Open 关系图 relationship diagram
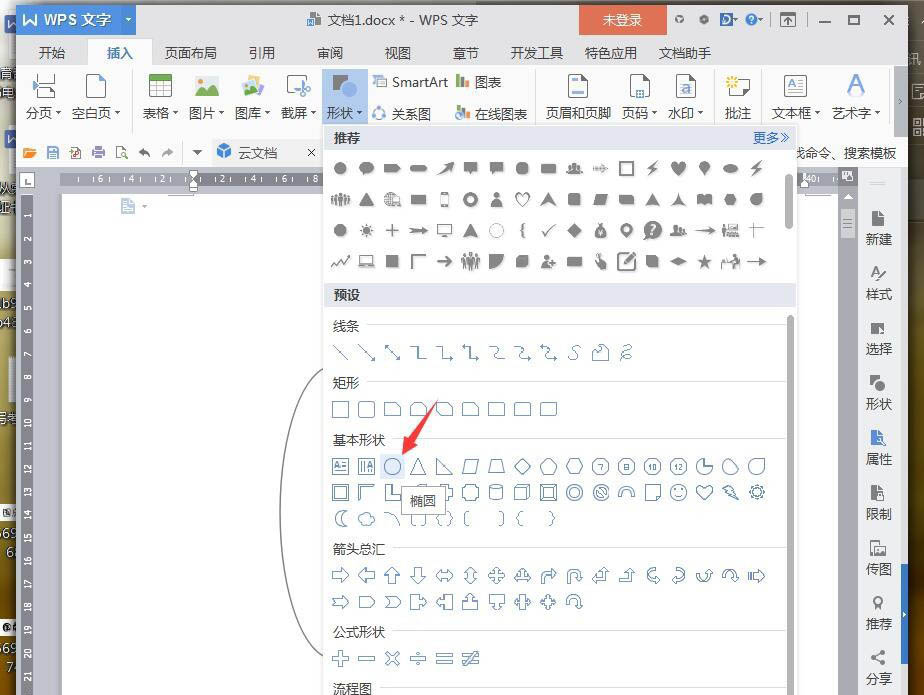 (x=402, y=113)
